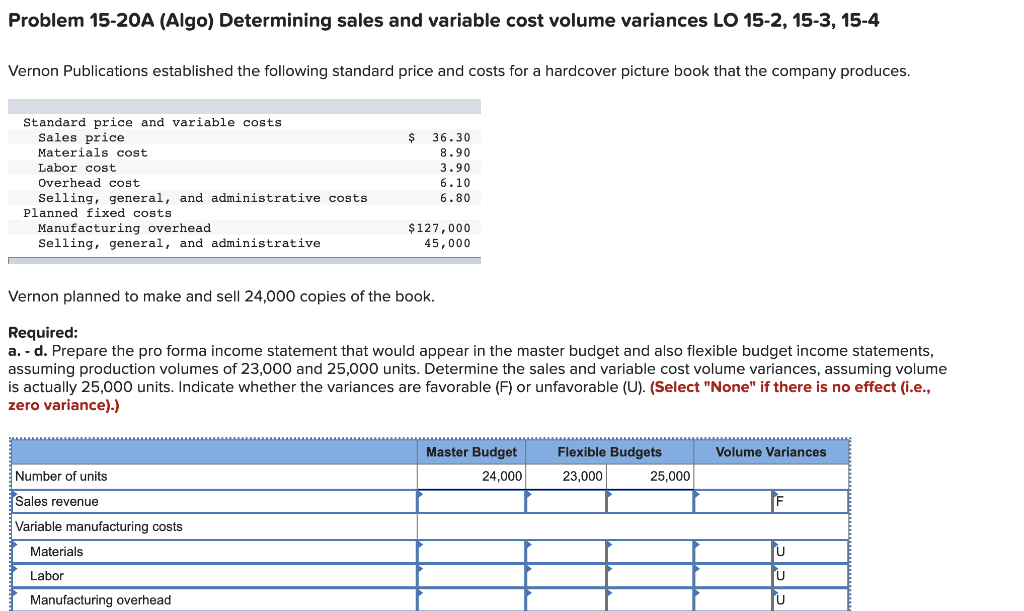Click the Manufacturing overhead Master Budget cell
Image resolution: width=1024 pixels, height=611 pixels.
[x=470, y=599]
